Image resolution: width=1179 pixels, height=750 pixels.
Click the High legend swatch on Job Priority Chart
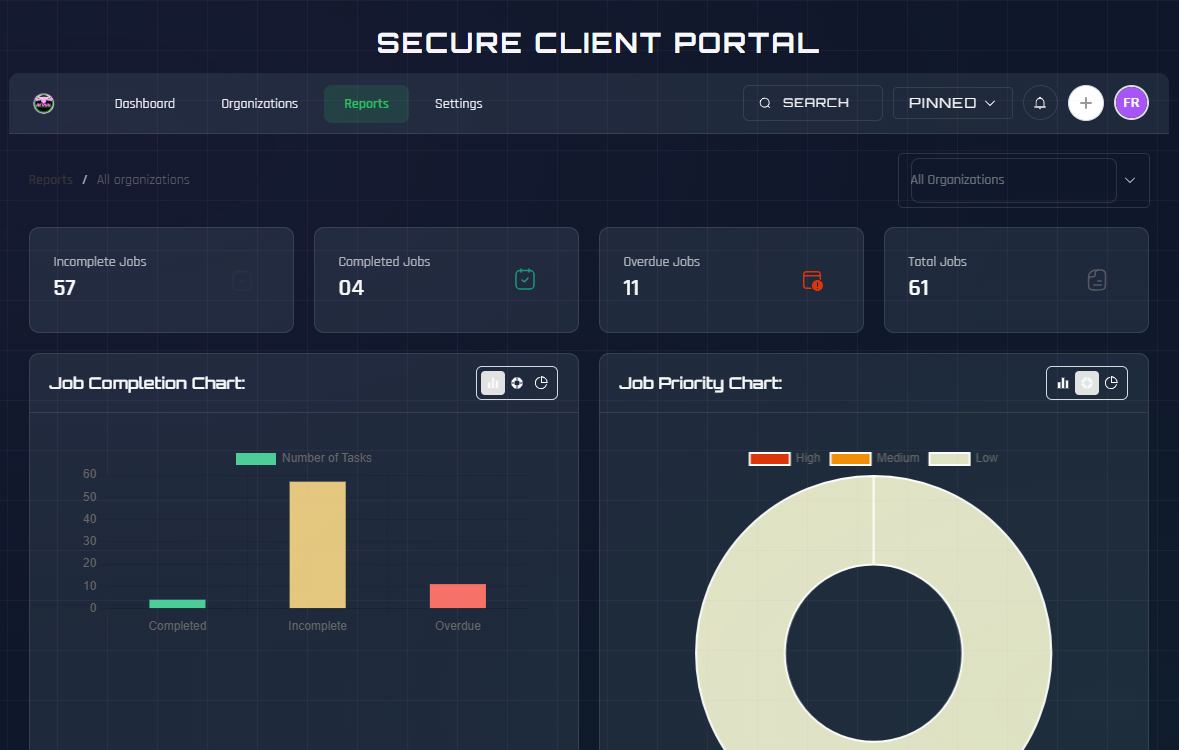point(769,458)
